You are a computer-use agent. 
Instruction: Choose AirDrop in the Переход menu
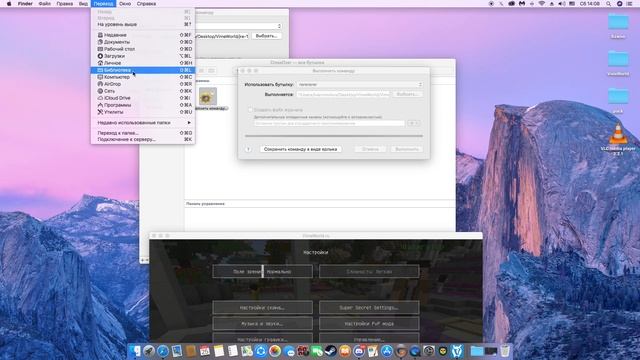[x=143, y=84]
